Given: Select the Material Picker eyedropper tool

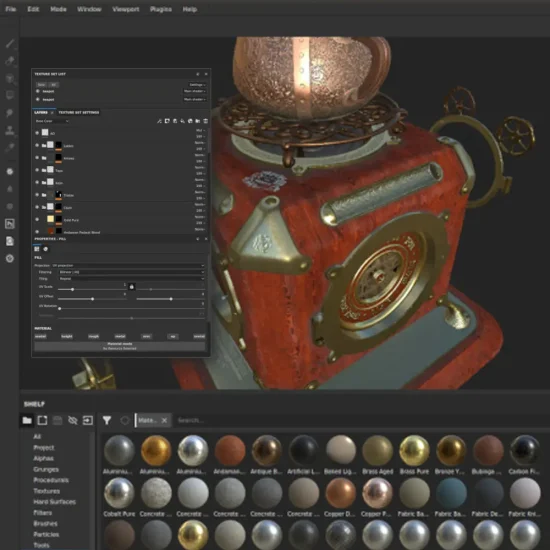Looking at the screenshot, I should tap(10, 147).
